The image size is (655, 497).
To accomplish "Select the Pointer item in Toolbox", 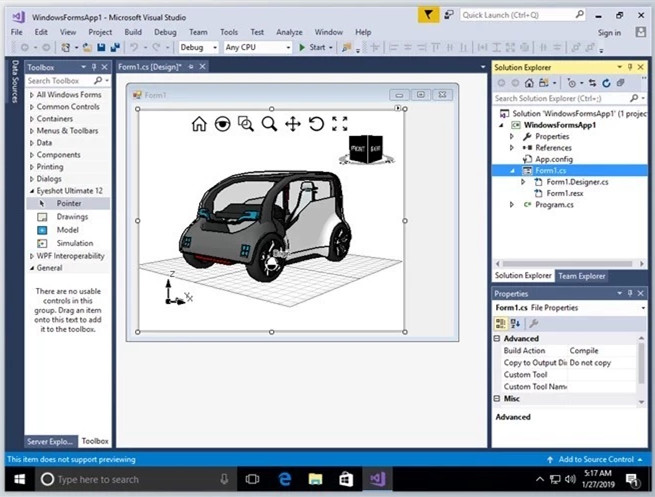I will point(68,203).
